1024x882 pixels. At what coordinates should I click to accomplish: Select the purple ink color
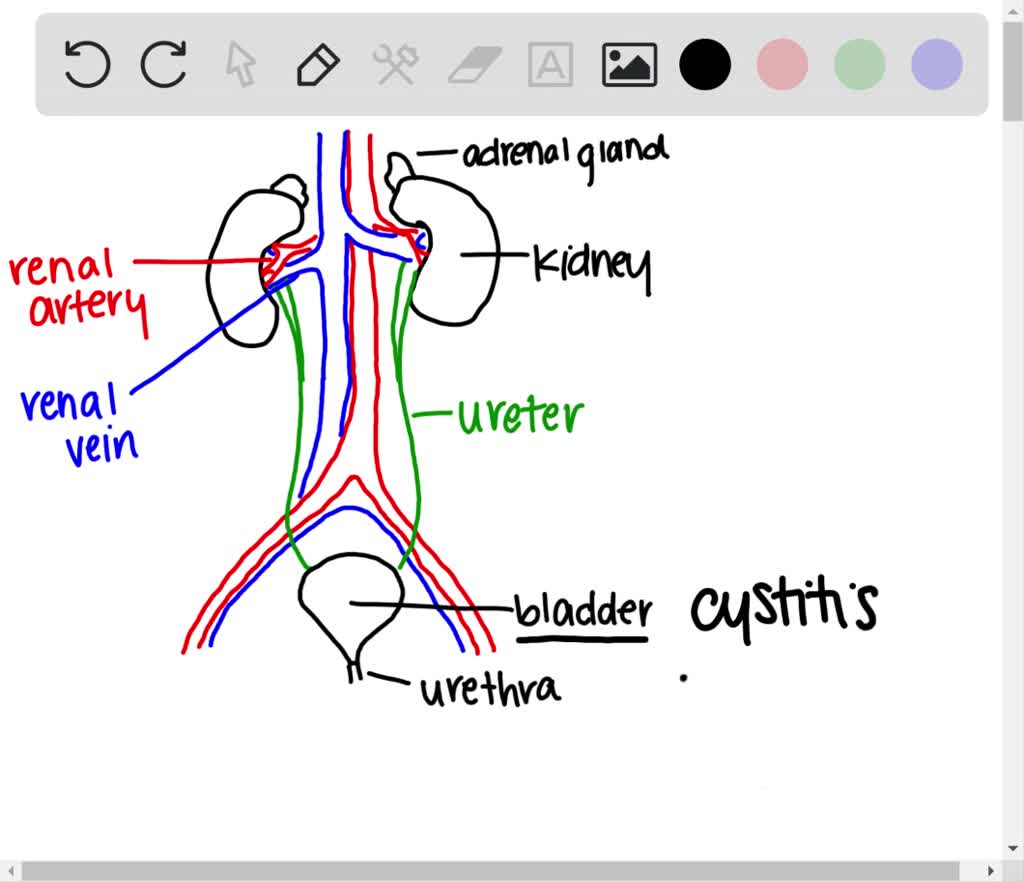point(936,64)
